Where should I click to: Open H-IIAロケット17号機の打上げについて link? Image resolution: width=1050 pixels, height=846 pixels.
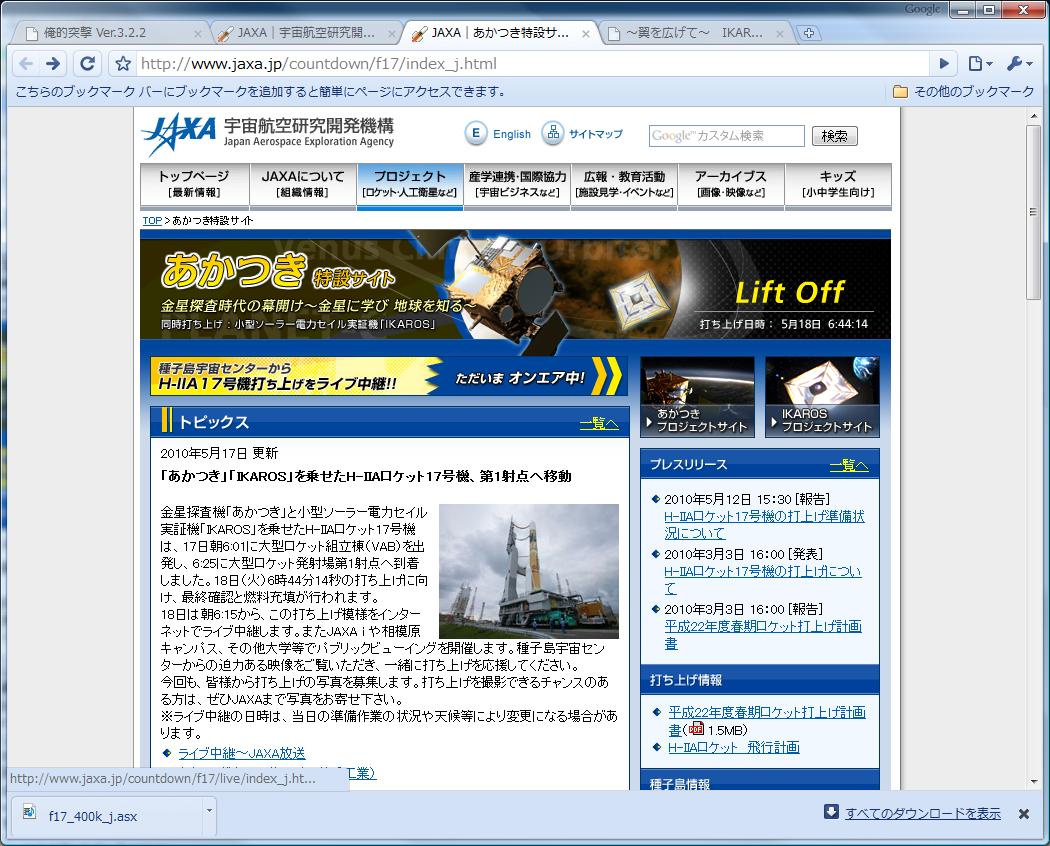(x=763, y=579)
